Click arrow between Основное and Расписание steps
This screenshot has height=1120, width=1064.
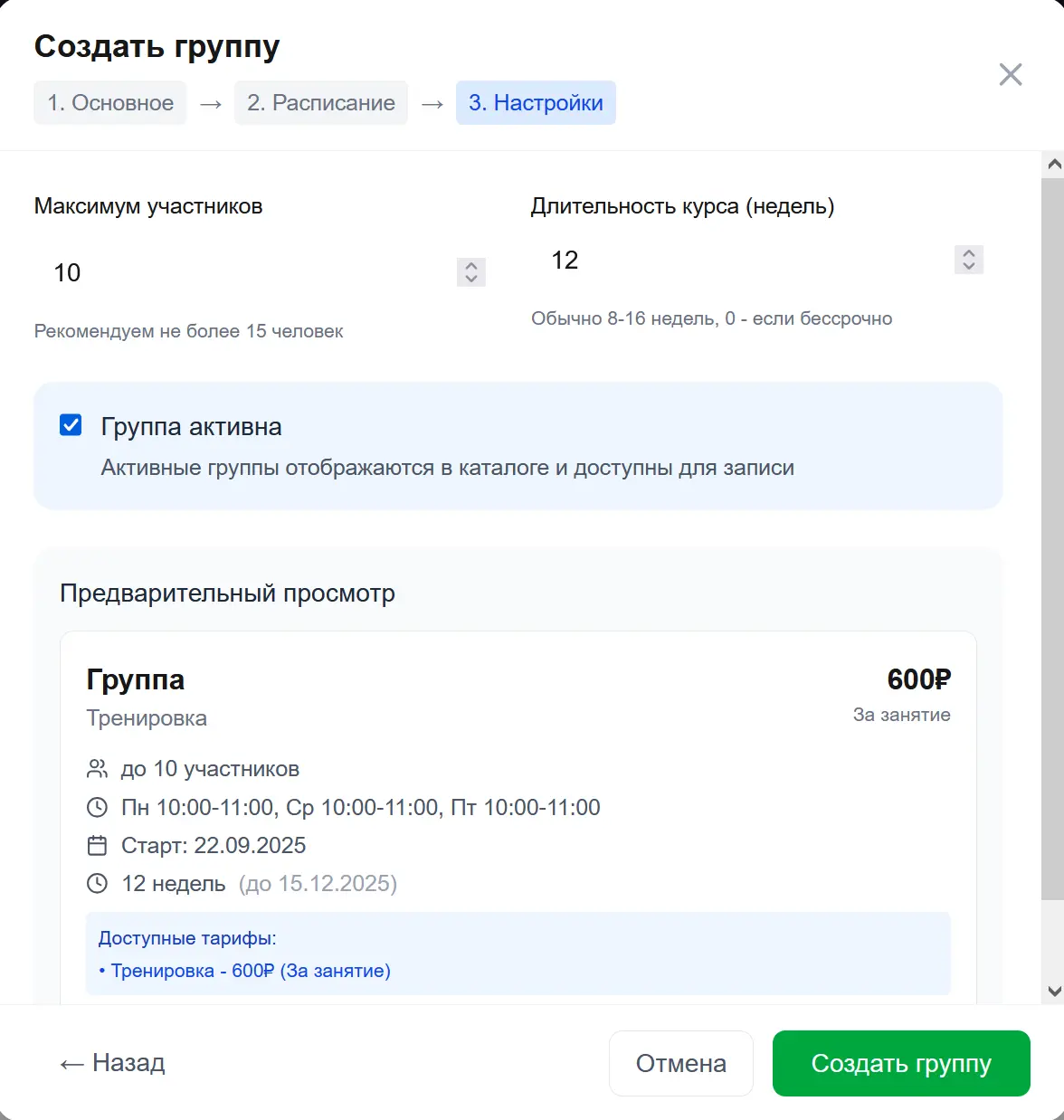211,104
